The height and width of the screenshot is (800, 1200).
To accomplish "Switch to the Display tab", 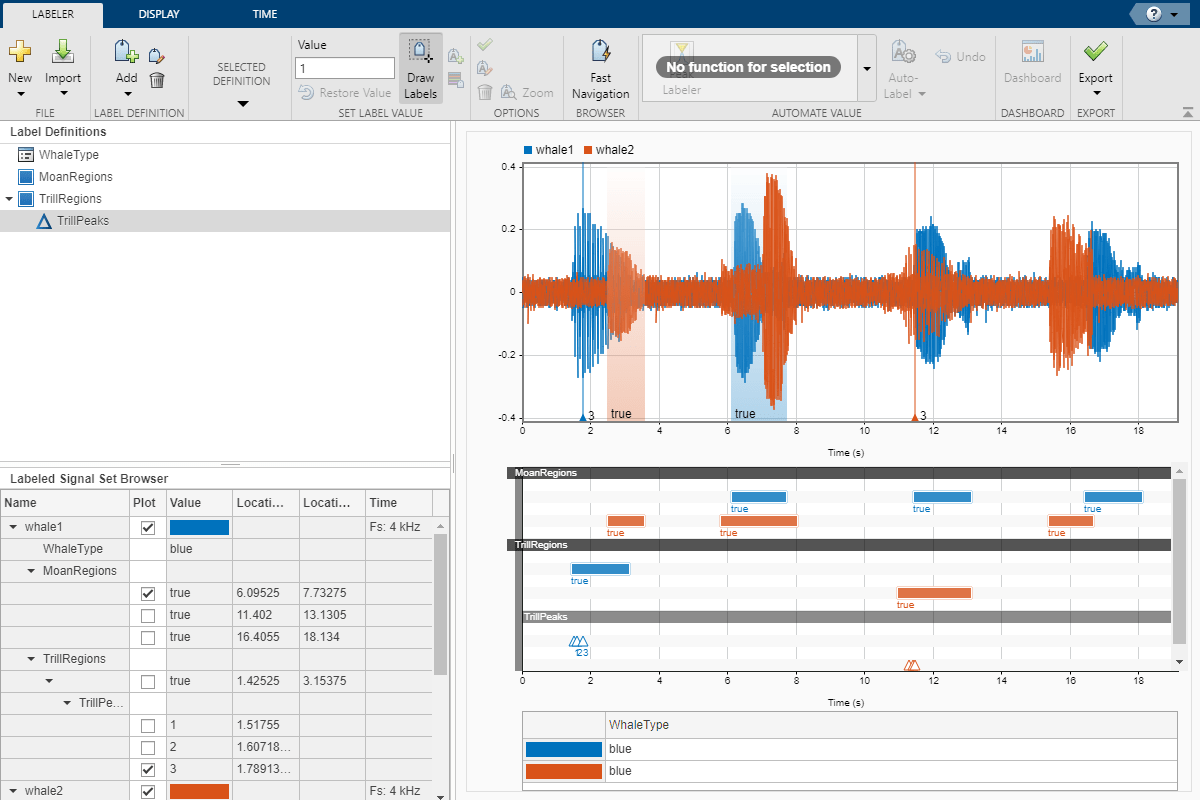I will (159, 14).
